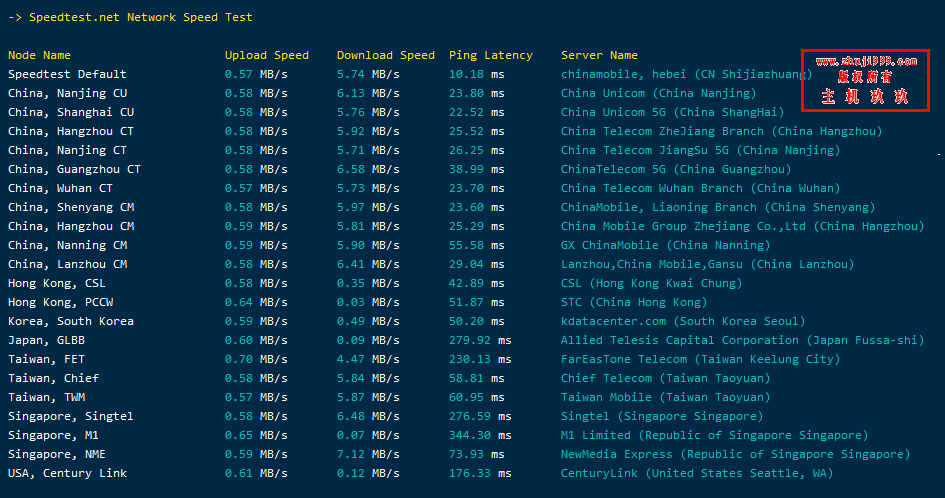
Task: Click server 'Singtel (Singapore Singapore)'
Action: click(x=662, y=416)
